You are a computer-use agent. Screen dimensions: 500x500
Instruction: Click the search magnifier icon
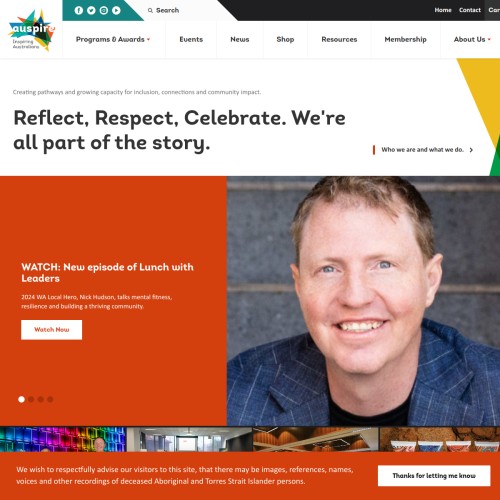[150, 10]
